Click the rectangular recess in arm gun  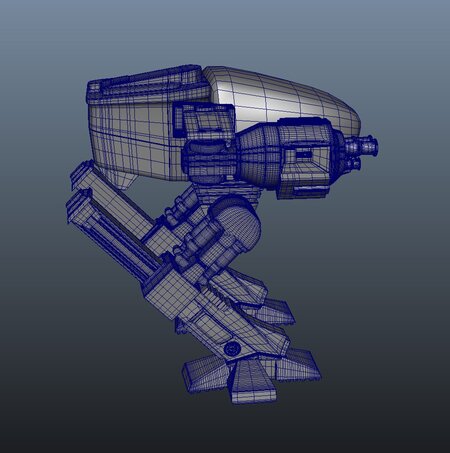pos(304,155)
